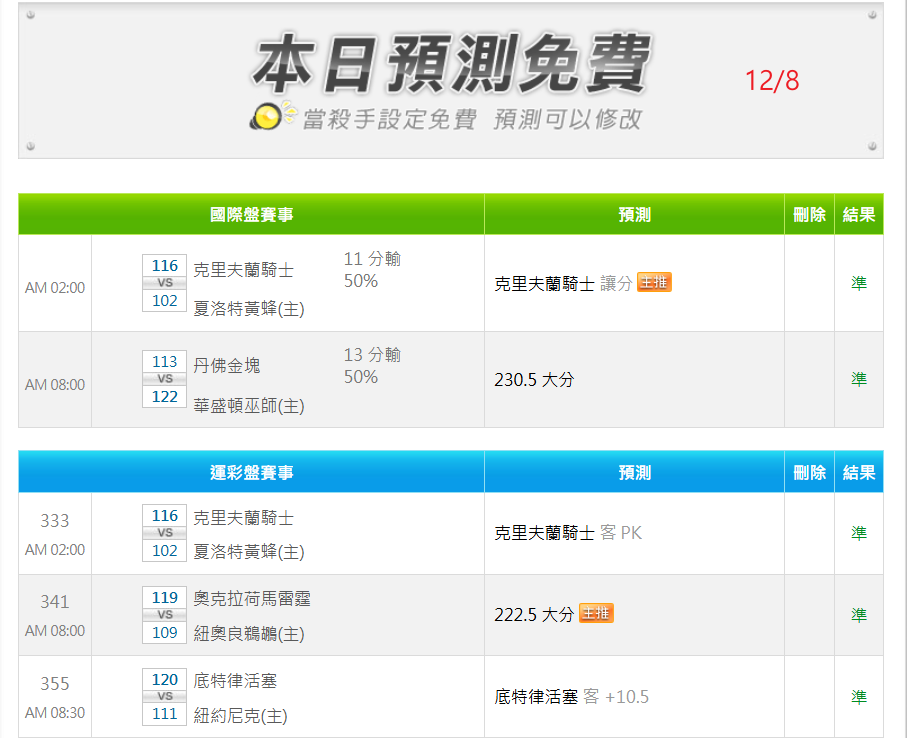Screen dimensions: 911x738
Task: Click 結果 column header in 運彩盤 table
Action: pos(859,472)
